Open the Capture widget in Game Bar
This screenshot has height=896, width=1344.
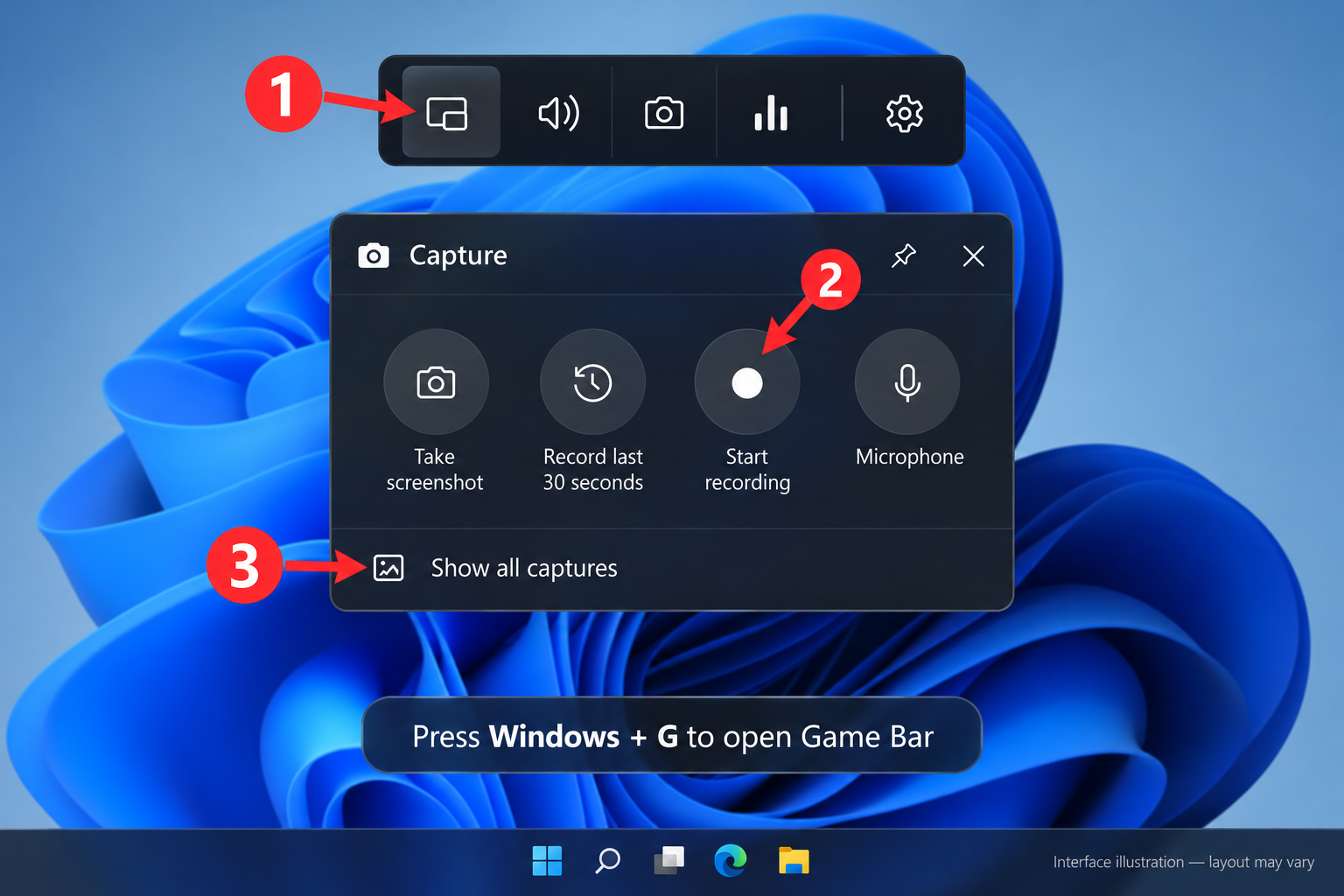pos(451,112)
